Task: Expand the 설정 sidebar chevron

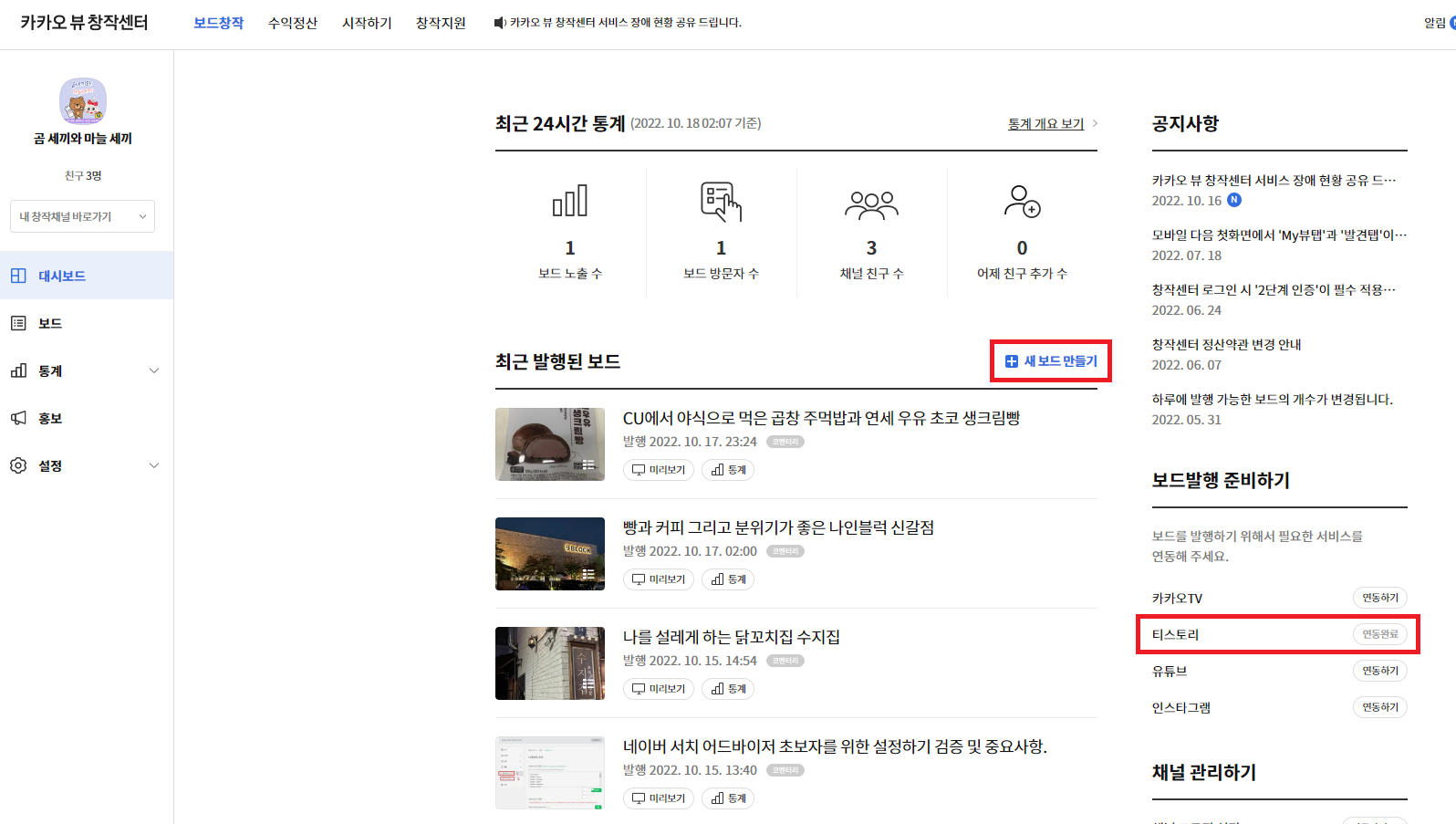Action: click(154, 465)
